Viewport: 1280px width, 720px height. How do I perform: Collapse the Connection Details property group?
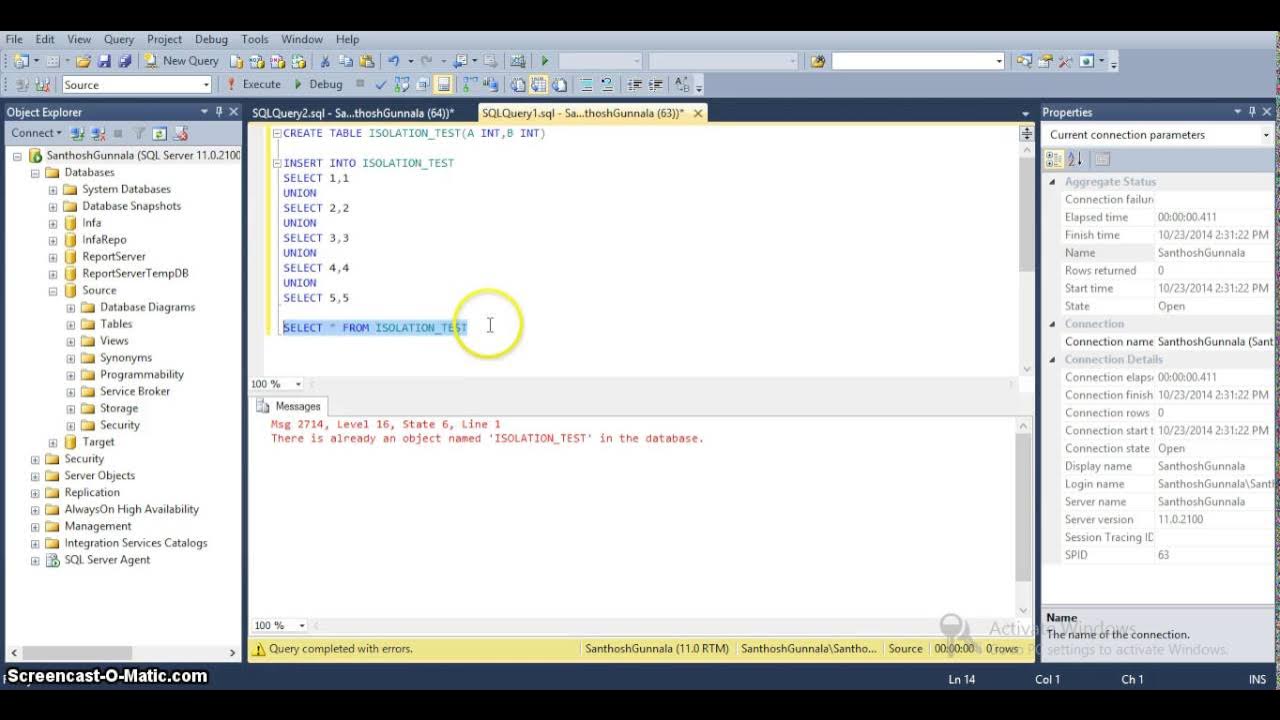[1052, 360]
